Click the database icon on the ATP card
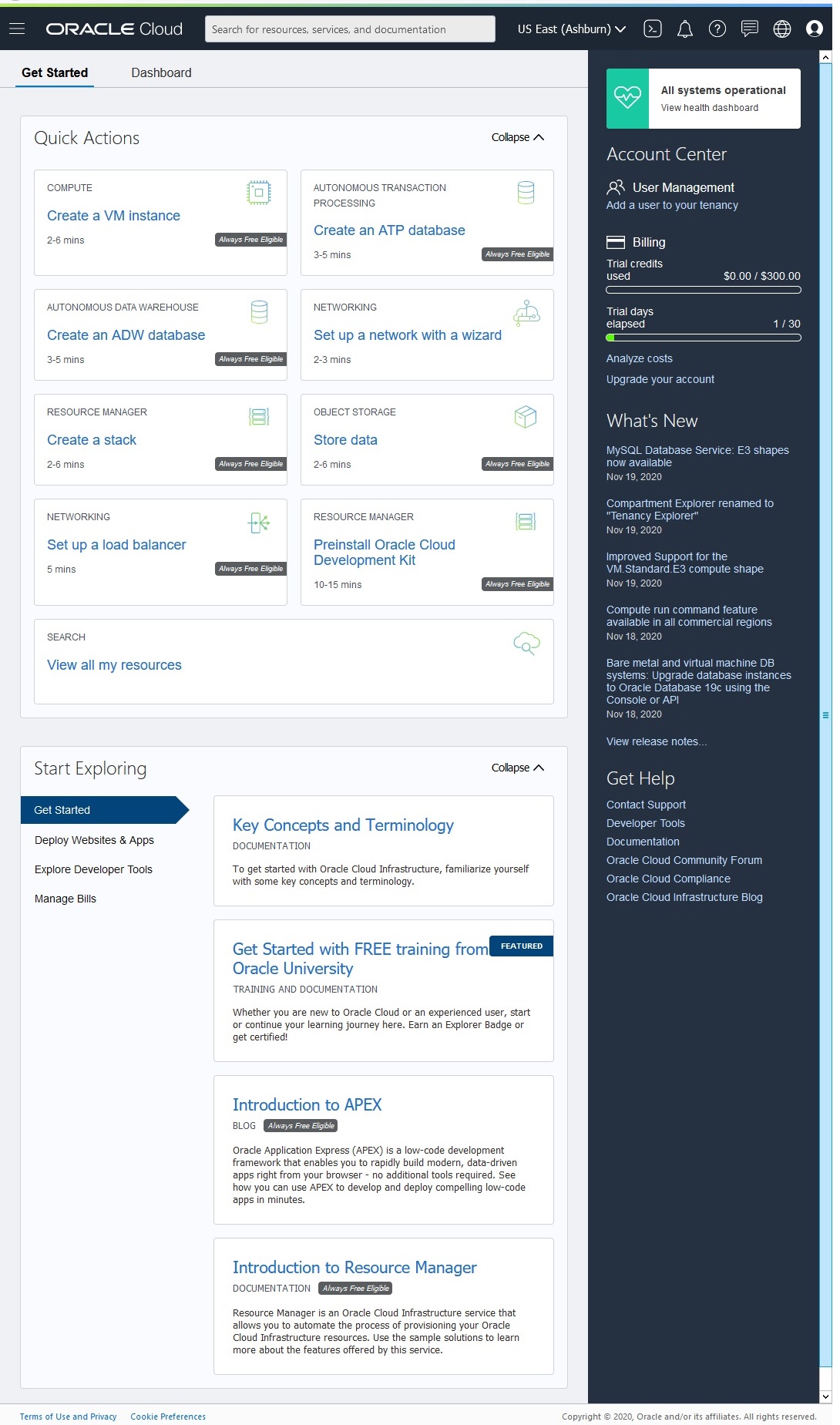The width and height of the screenshot is (840, 1425). (526, 193)
